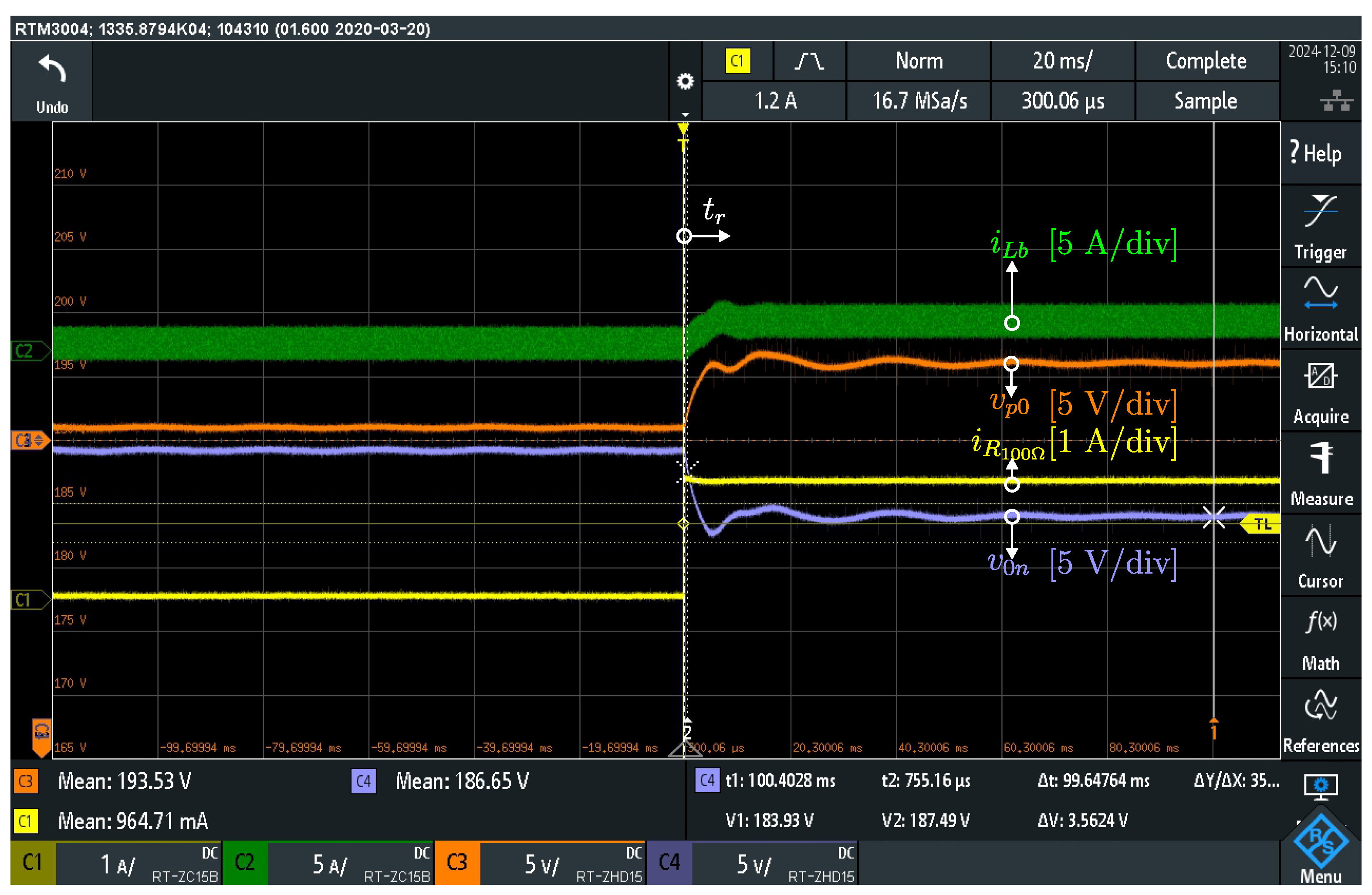Select the TL trigger level marker

tap(1263, 524)
